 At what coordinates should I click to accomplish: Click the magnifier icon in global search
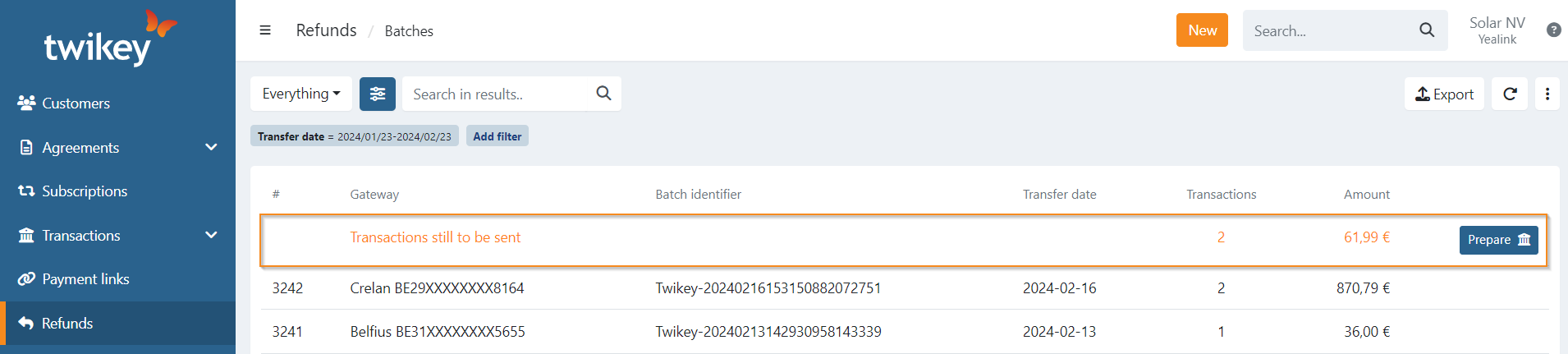pyautogui.click(x=1427, y=30)
